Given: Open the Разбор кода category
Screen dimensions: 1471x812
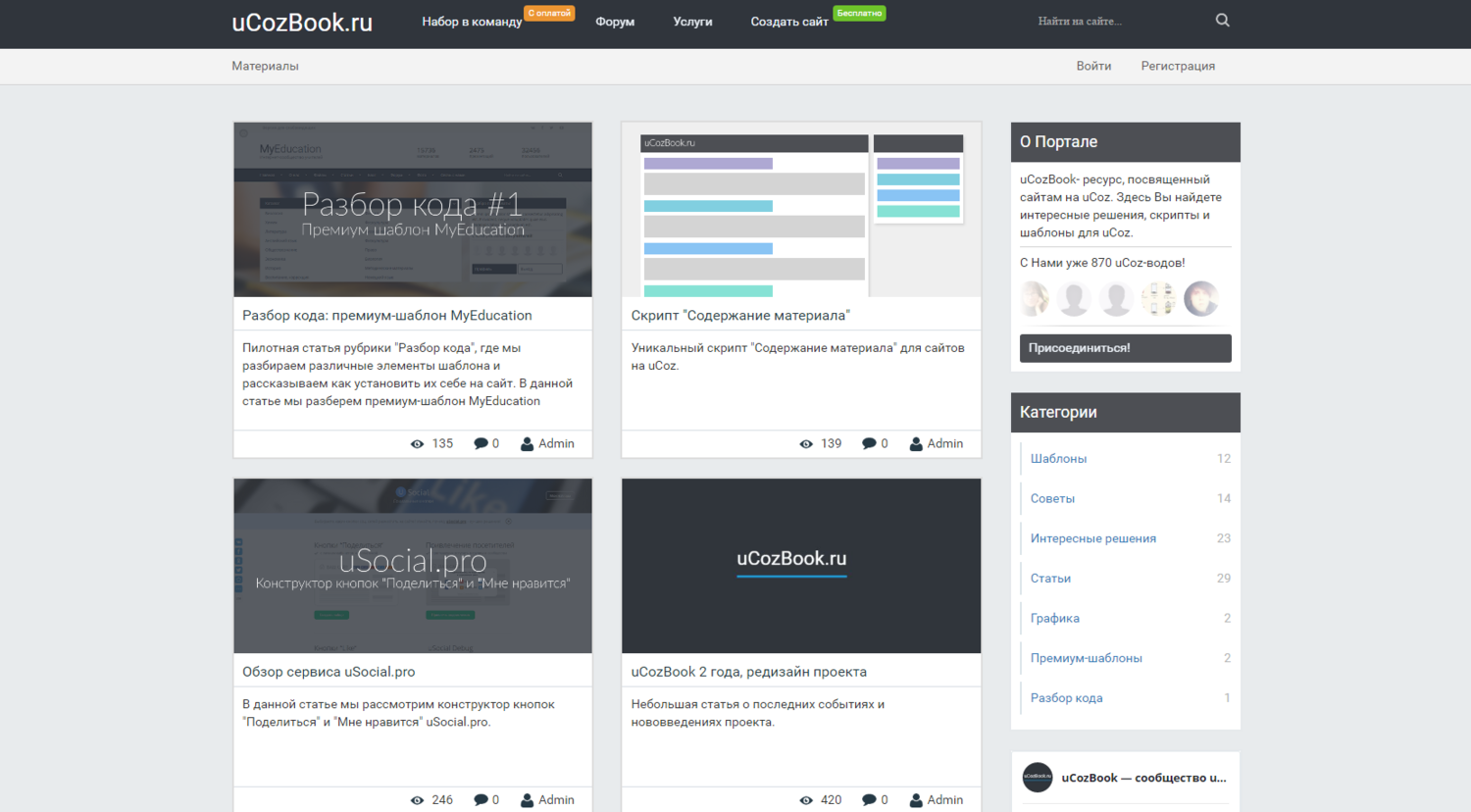Looking at the screenshot, I should 1067,698.
